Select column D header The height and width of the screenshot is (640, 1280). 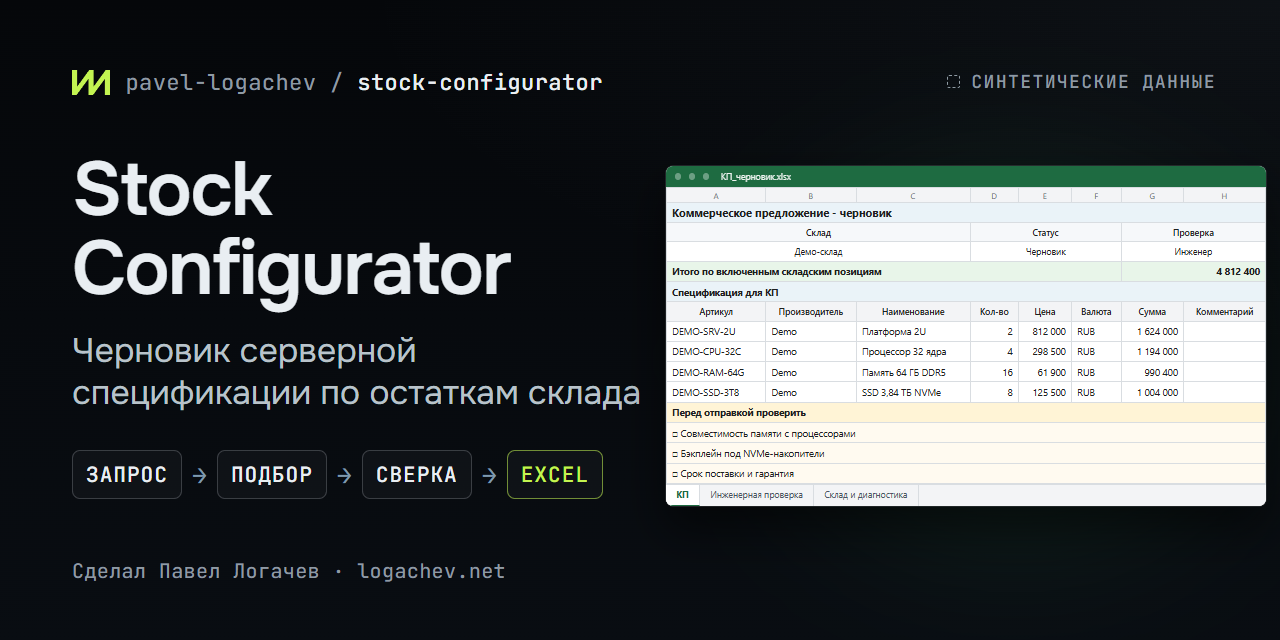click(994, 196)
